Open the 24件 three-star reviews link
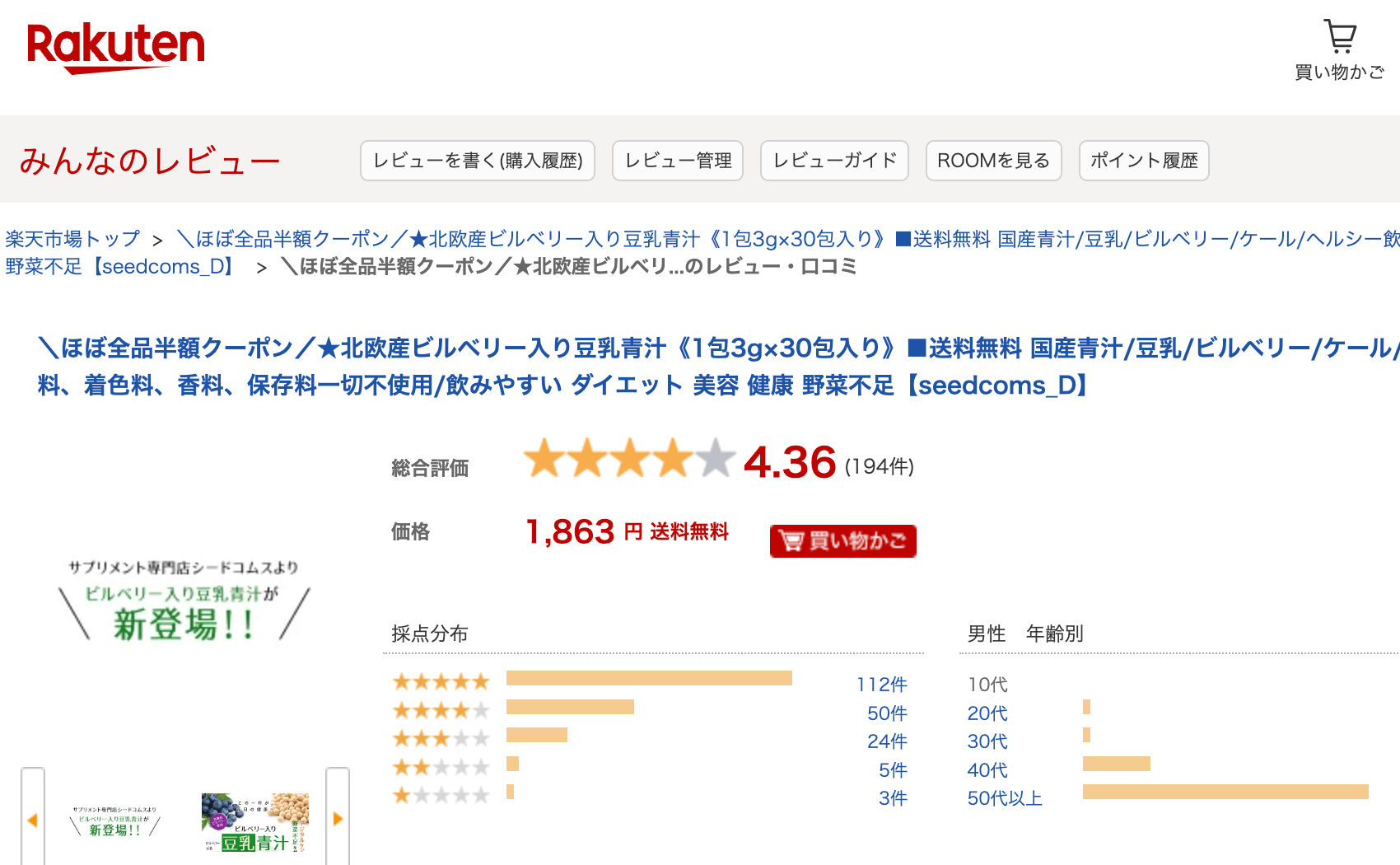Viewport: 1400px width, 865px height. [887, 741]
